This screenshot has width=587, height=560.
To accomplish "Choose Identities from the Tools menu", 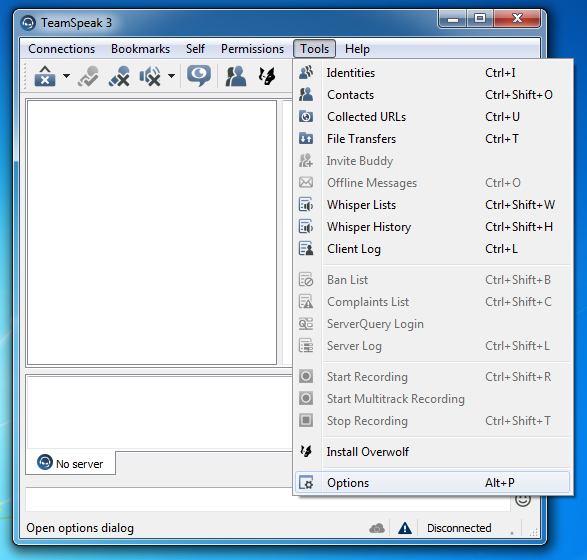I will [432, 73].
